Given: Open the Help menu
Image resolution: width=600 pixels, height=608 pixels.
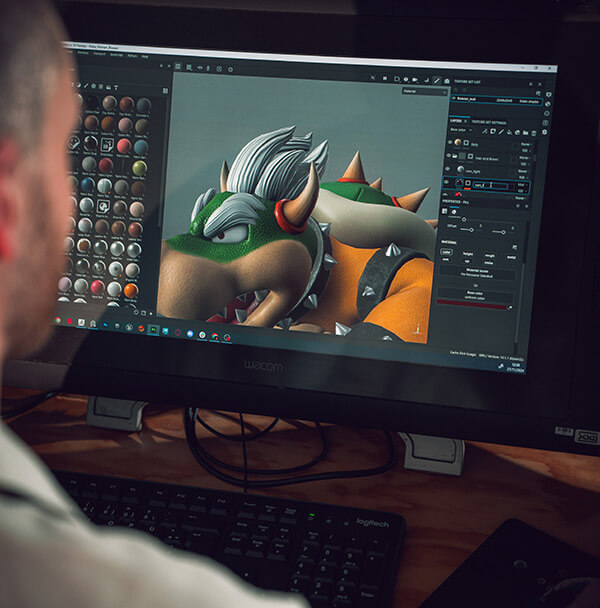Looking at the screenshot, I should tap(145, 57).
